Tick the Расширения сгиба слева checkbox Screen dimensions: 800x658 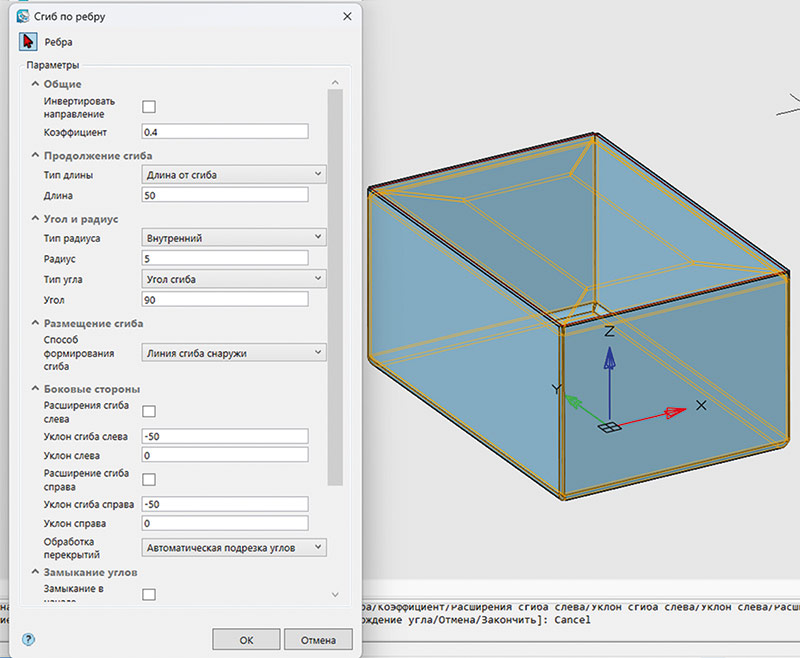[x=149, y=411]
